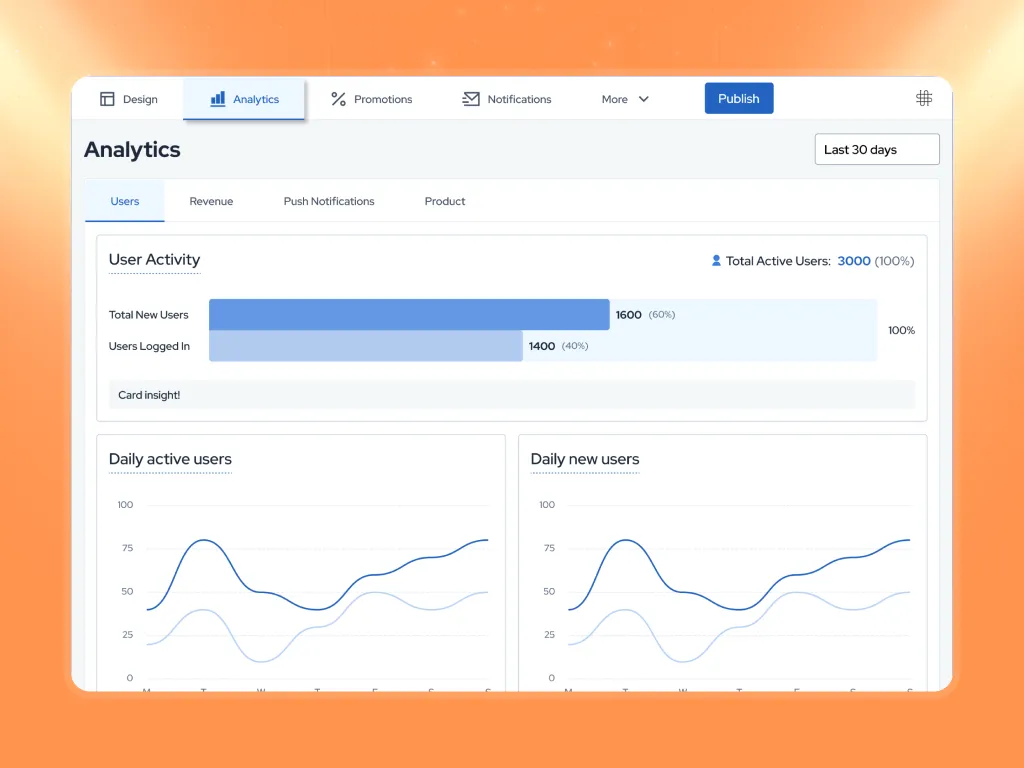Viewport: 1024px width, 768px height.
Task: Click the Users Logged In label
Action: click(149, 346)
